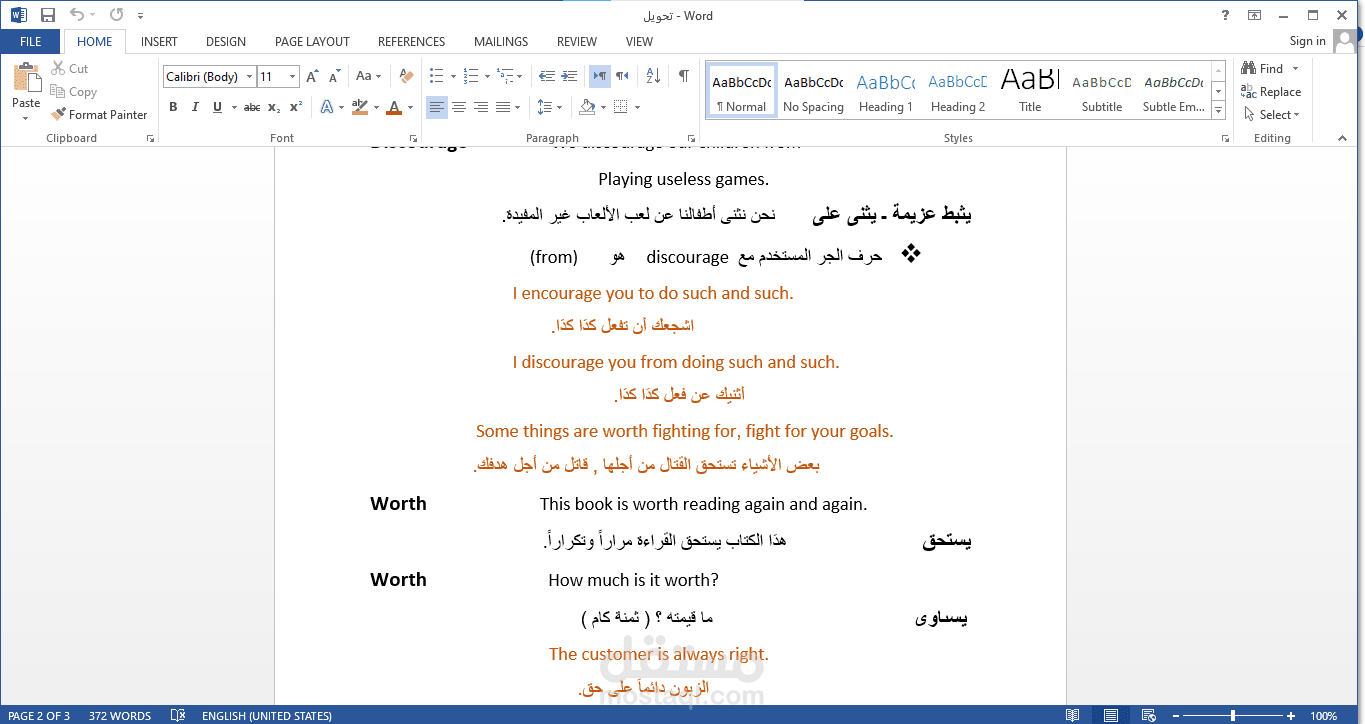Toggle right-to-left text direction
The width and height of the screenshot is (1365, 724).
click(622, 76)
